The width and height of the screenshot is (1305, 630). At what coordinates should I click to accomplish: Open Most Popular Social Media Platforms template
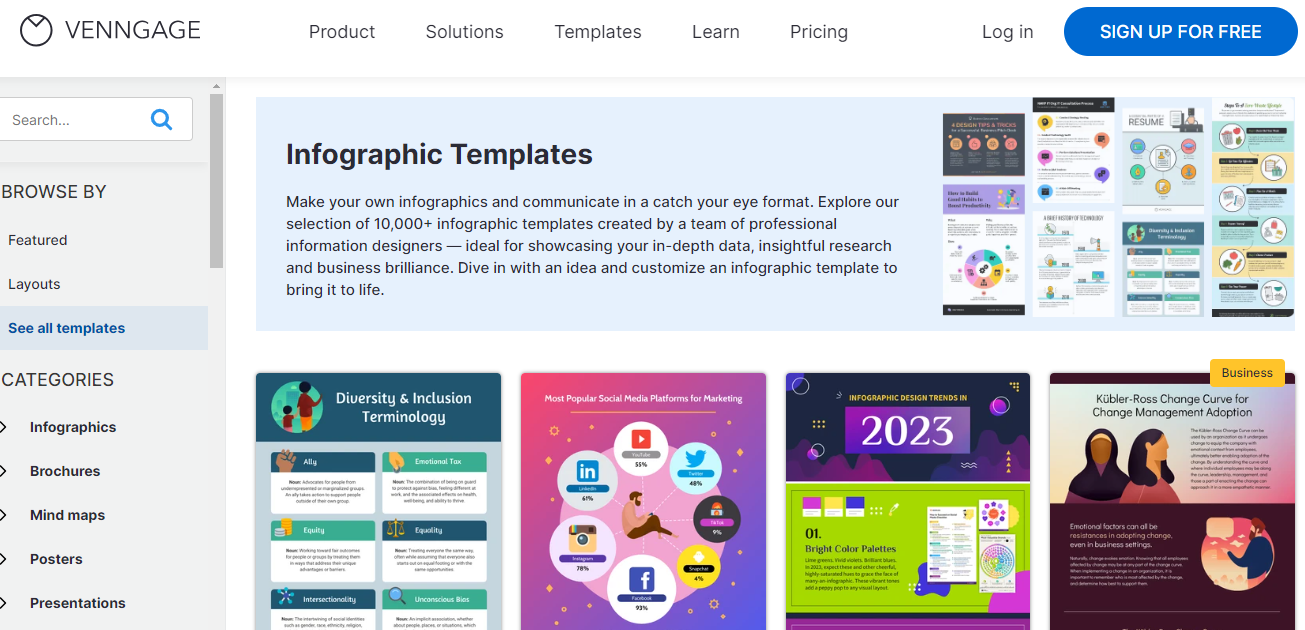(643, 501)
